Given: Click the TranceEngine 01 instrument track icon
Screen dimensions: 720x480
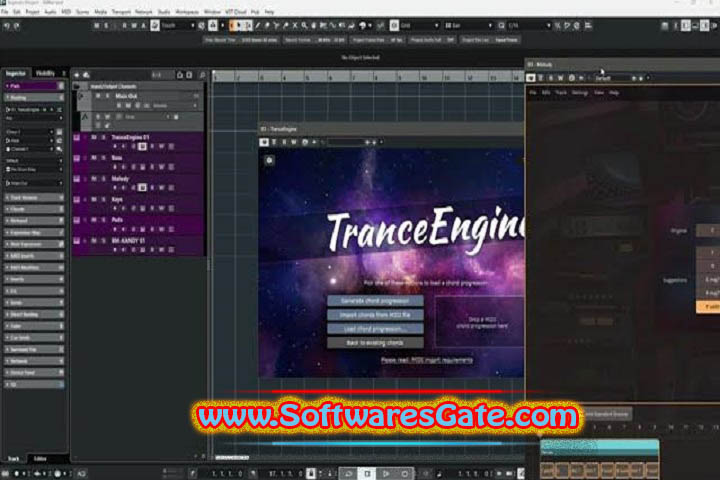Looking at the screenshot, I should (x=77, y=137).
